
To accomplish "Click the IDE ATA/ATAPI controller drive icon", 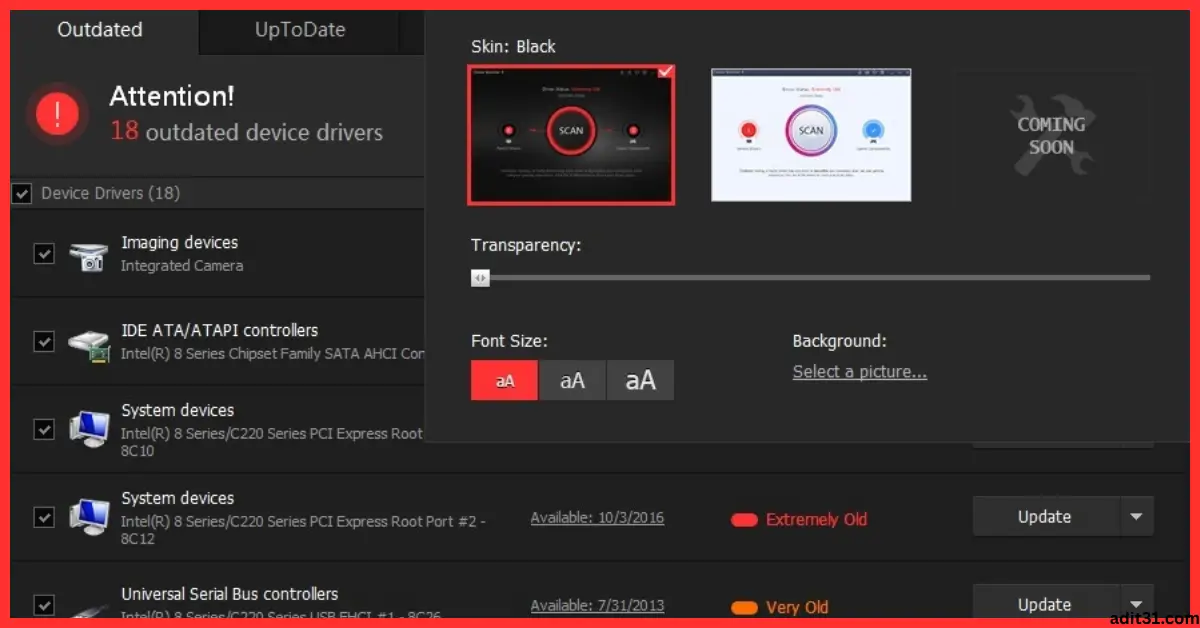I will point(88,345).
